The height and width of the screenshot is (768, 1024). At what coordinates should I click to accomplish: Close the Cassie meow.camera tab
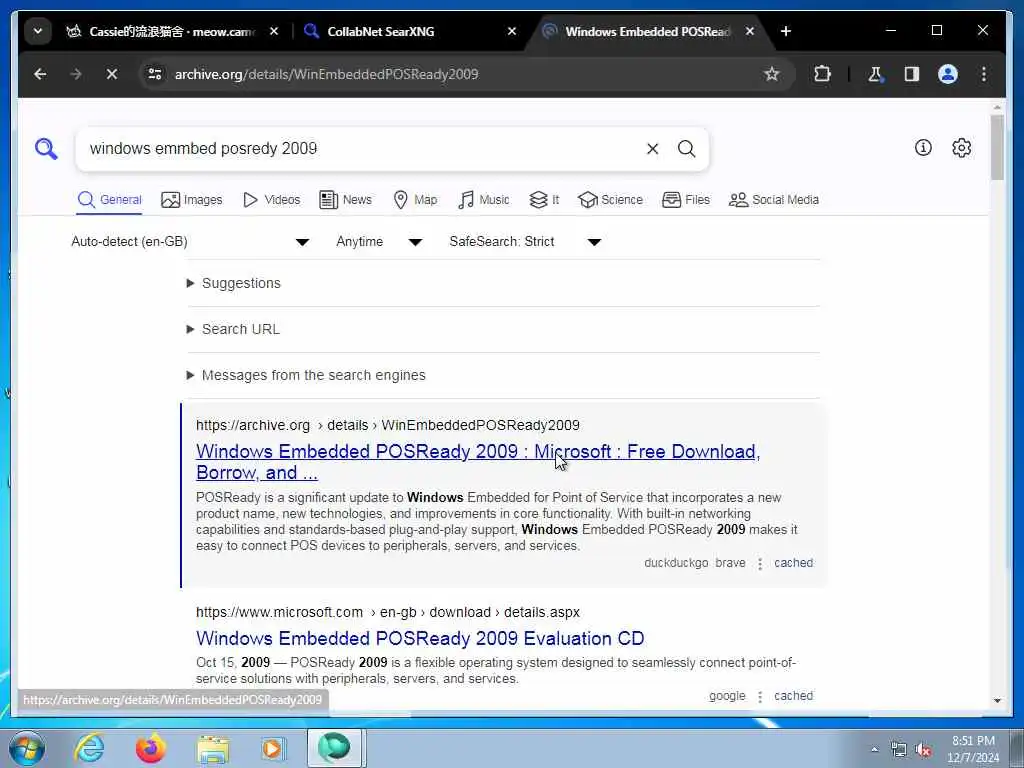click(274, 31)
